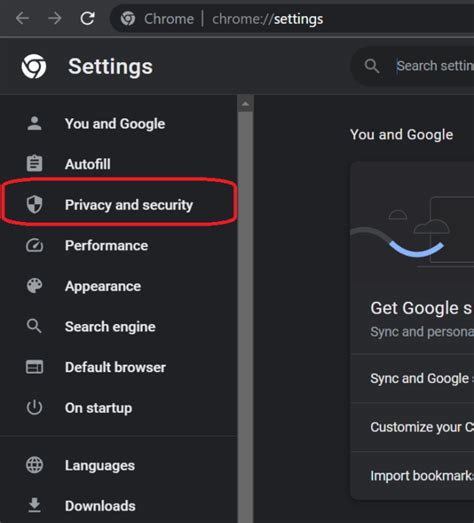Reload the settings page

click(87, 18)
